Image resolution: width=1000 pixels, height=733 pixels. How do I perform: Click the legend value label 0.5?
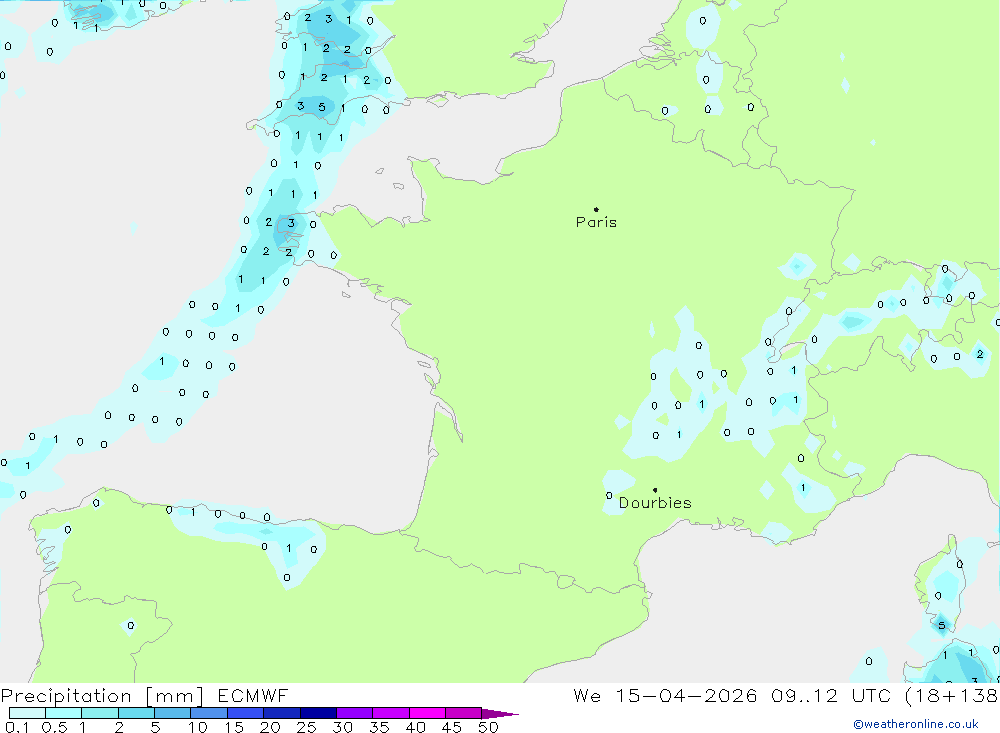tap(54, 727)
